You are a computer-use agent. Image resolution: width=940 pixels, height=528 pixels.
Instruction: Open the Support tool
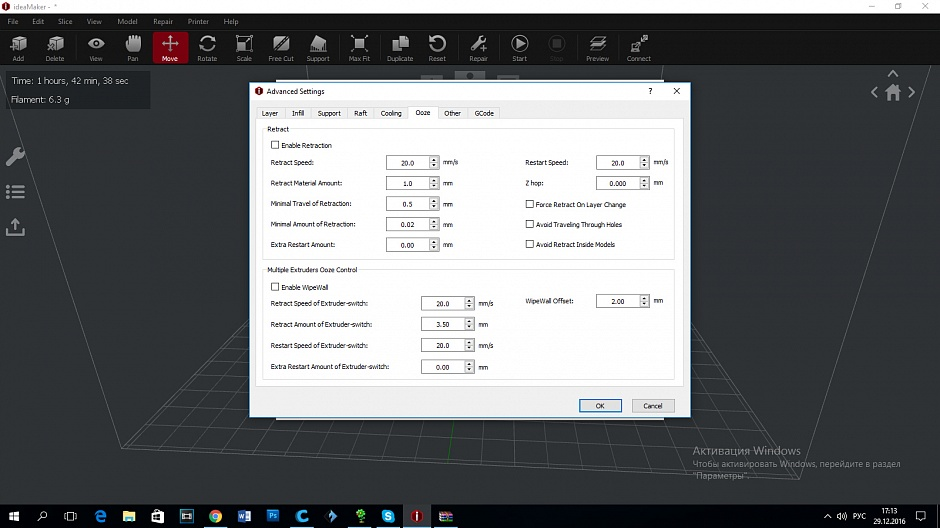coord(318,47)
